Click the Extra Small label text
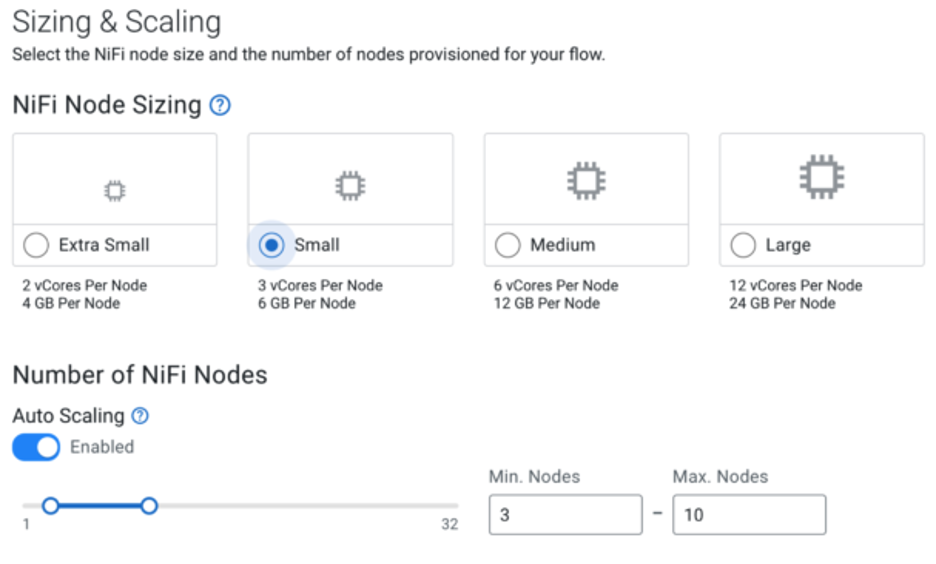Viewport: 936px width, 564px height. pyautogui.click(x=104, y=245)
